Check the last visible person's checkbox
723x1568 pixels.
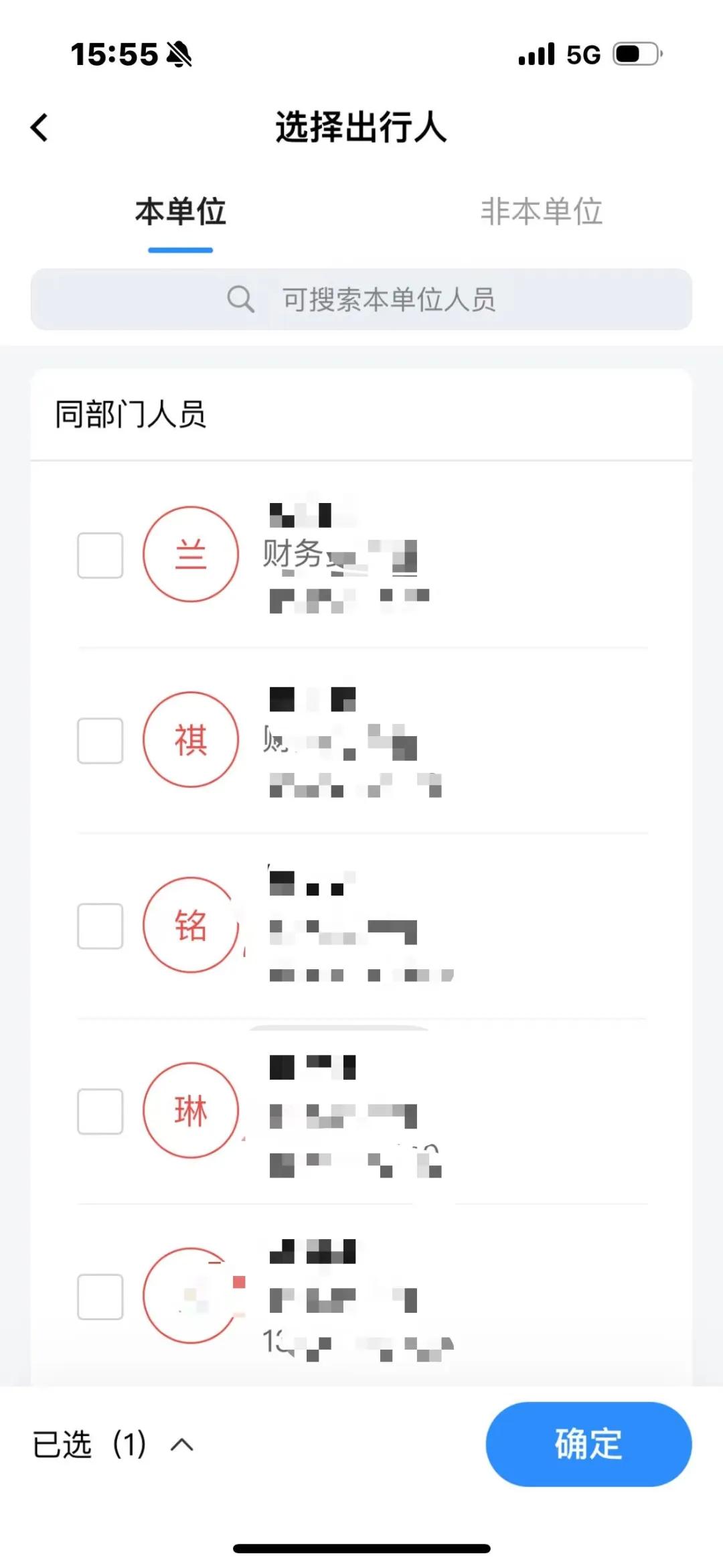(x=100, y=1297)
